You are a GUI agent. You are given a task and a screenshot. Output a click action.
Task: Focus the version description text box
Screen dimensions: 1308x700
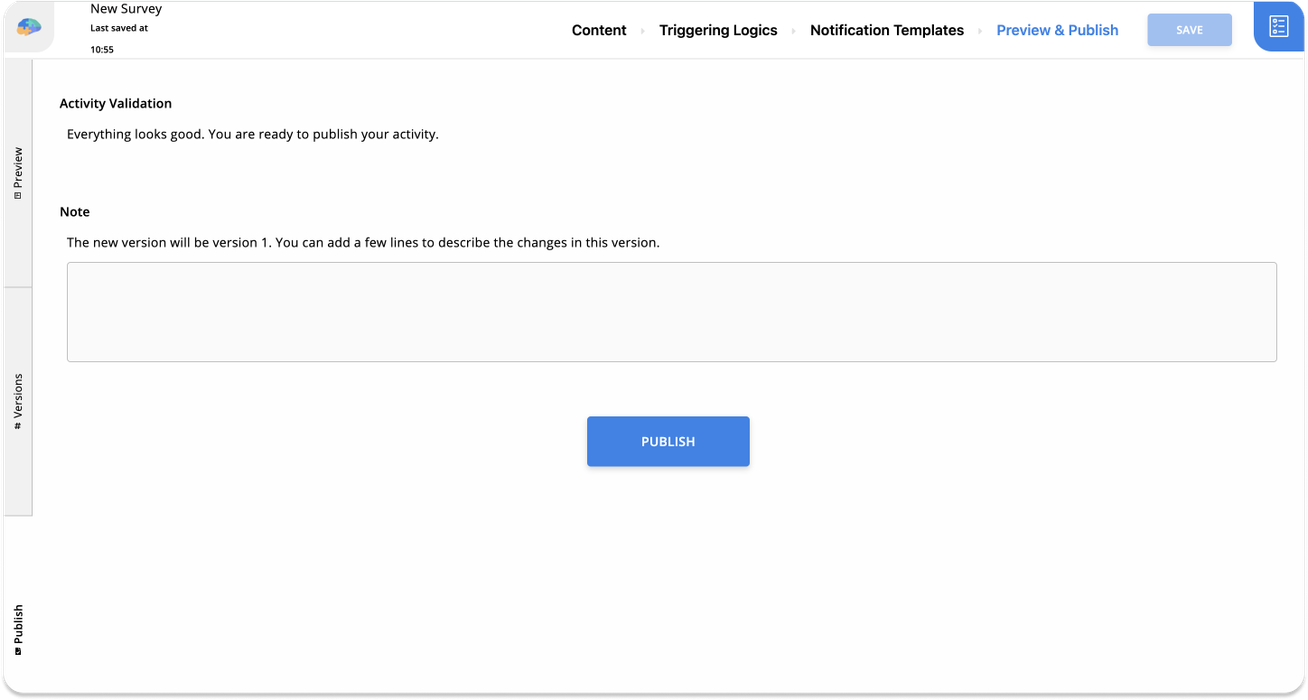click(x=671, y=311)
